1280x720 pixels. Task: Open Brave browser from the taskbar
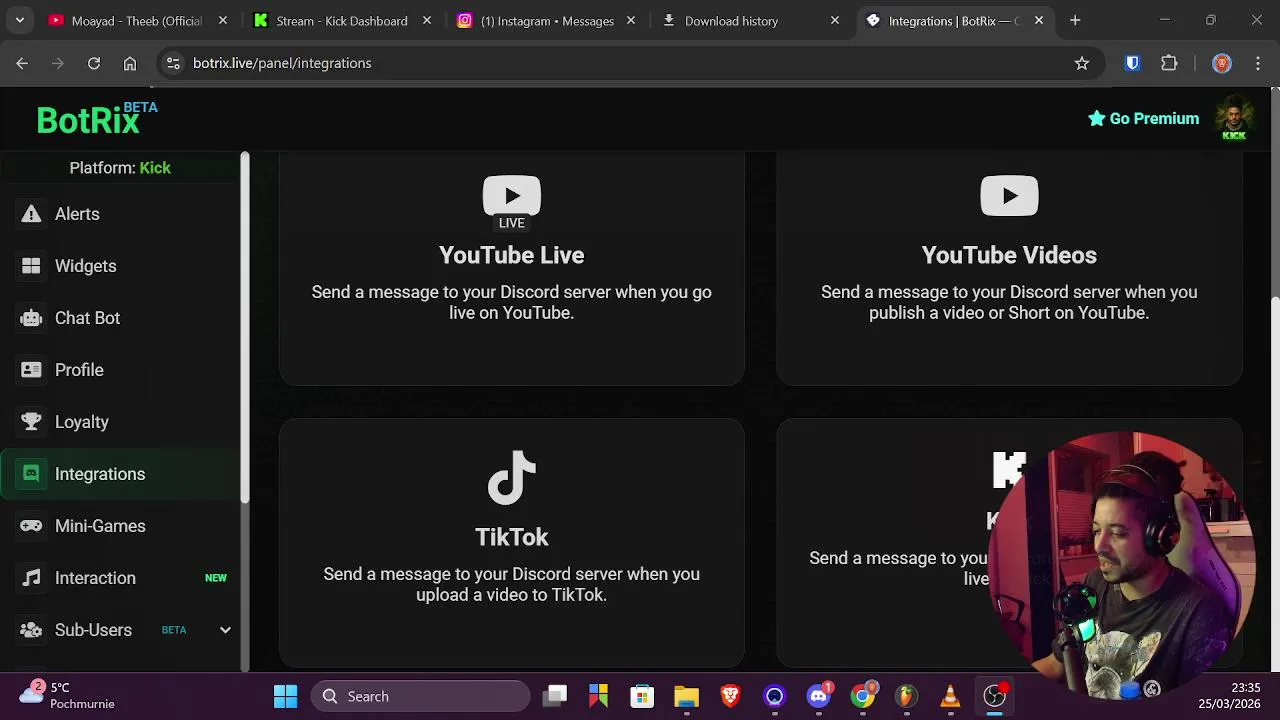(x=731, y=696)
